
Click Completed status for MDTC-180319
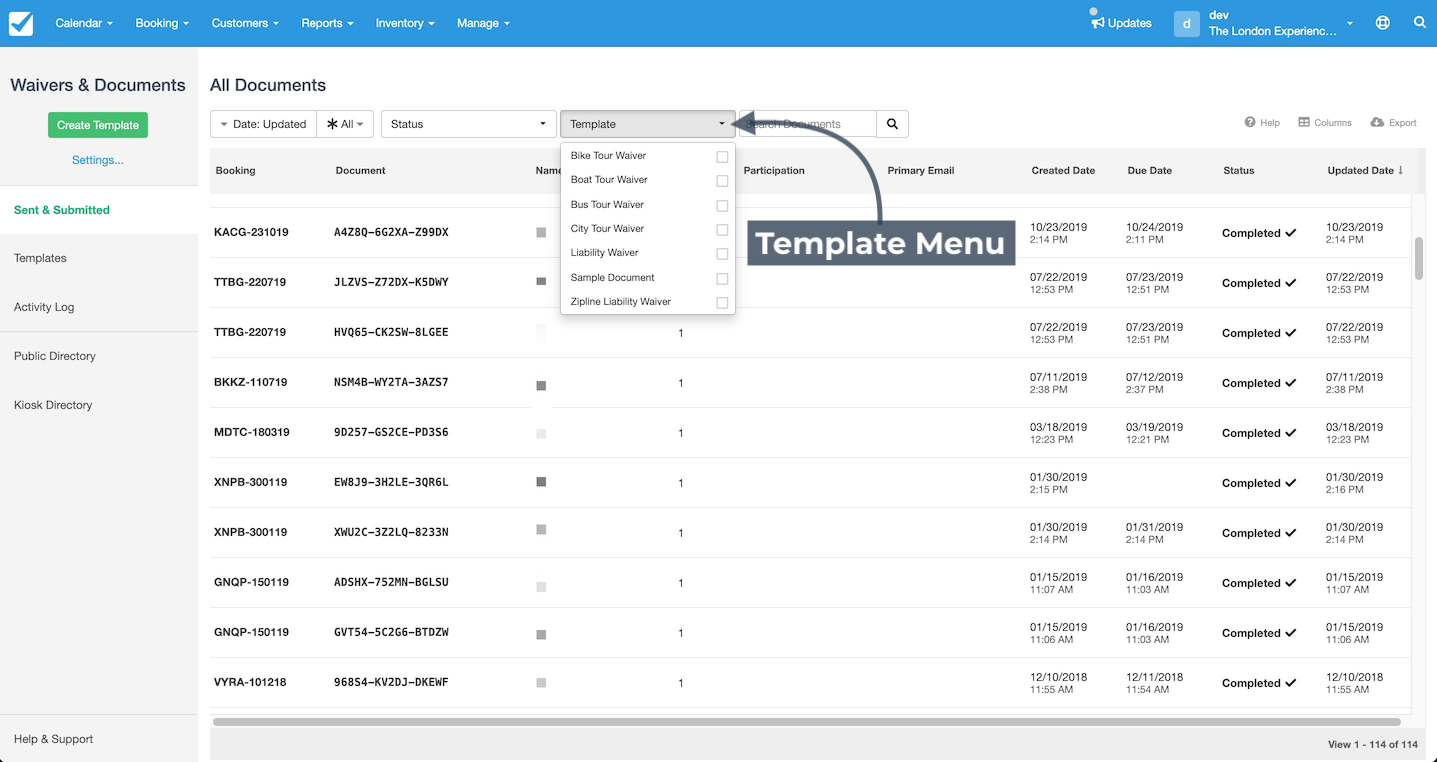coord(1259,433)
